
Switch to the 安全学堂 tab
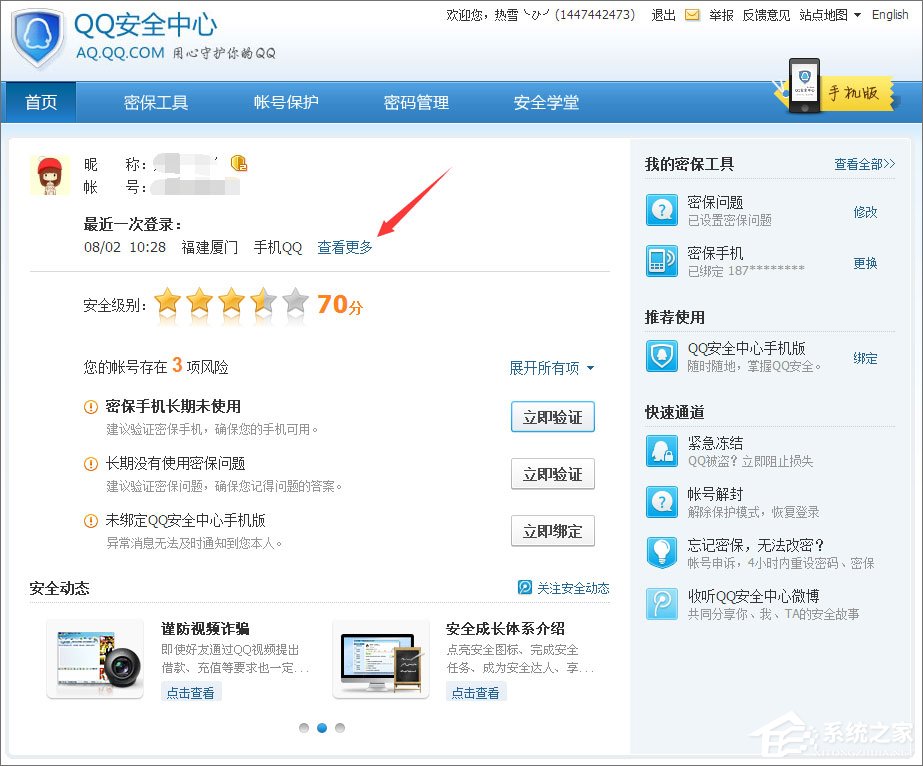(x=545, y=102)
